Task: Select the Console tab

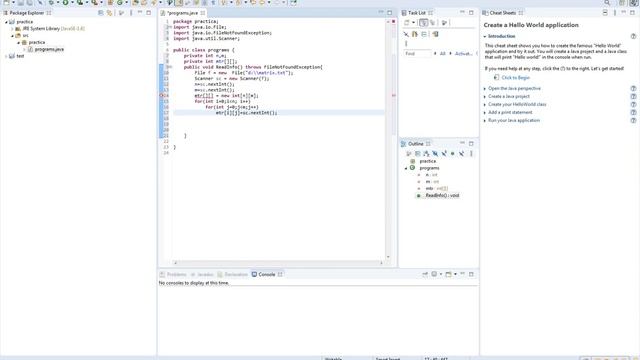Action: pyautogui.click(x=267, y=274)
